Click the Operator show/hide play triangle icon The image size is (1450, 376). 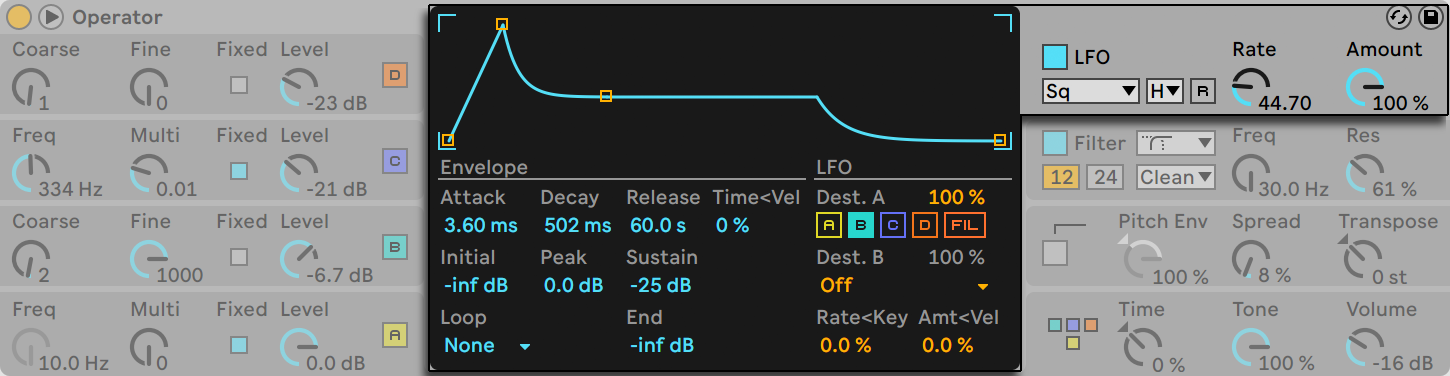pos(51,17)
